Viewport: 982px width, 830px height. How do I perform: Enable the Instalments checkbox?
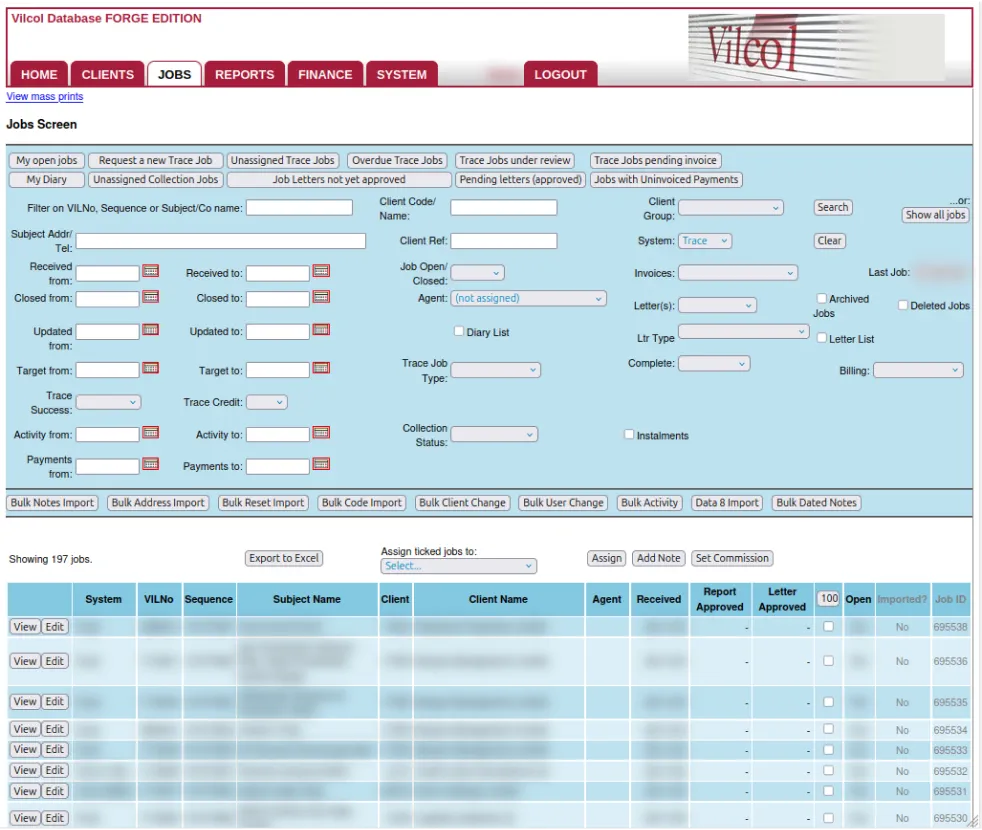[x=629, y=433]
